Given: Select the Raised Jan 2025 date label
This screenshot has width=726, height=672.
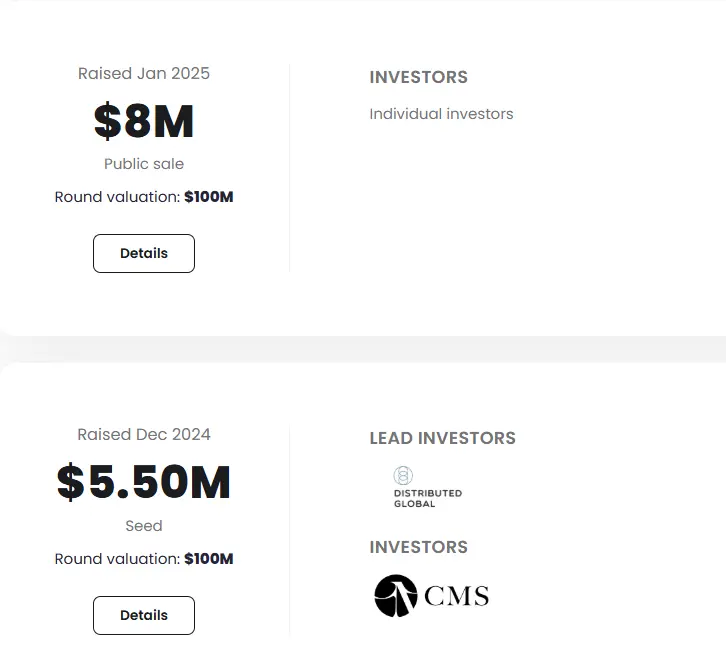Looking at the screenshot, I should tap(144, 73).
